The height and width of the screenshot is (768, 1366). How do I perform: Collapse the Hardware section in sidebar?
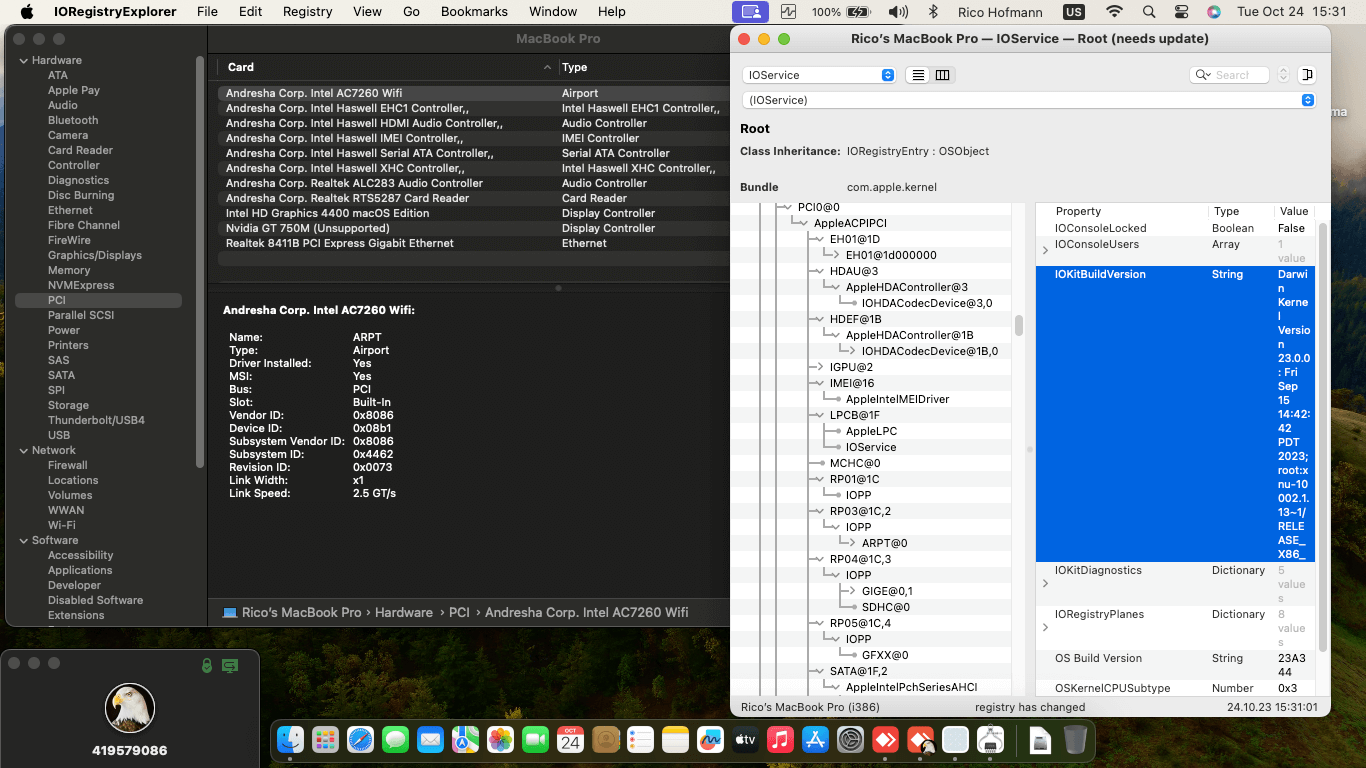tap(24, 60)
